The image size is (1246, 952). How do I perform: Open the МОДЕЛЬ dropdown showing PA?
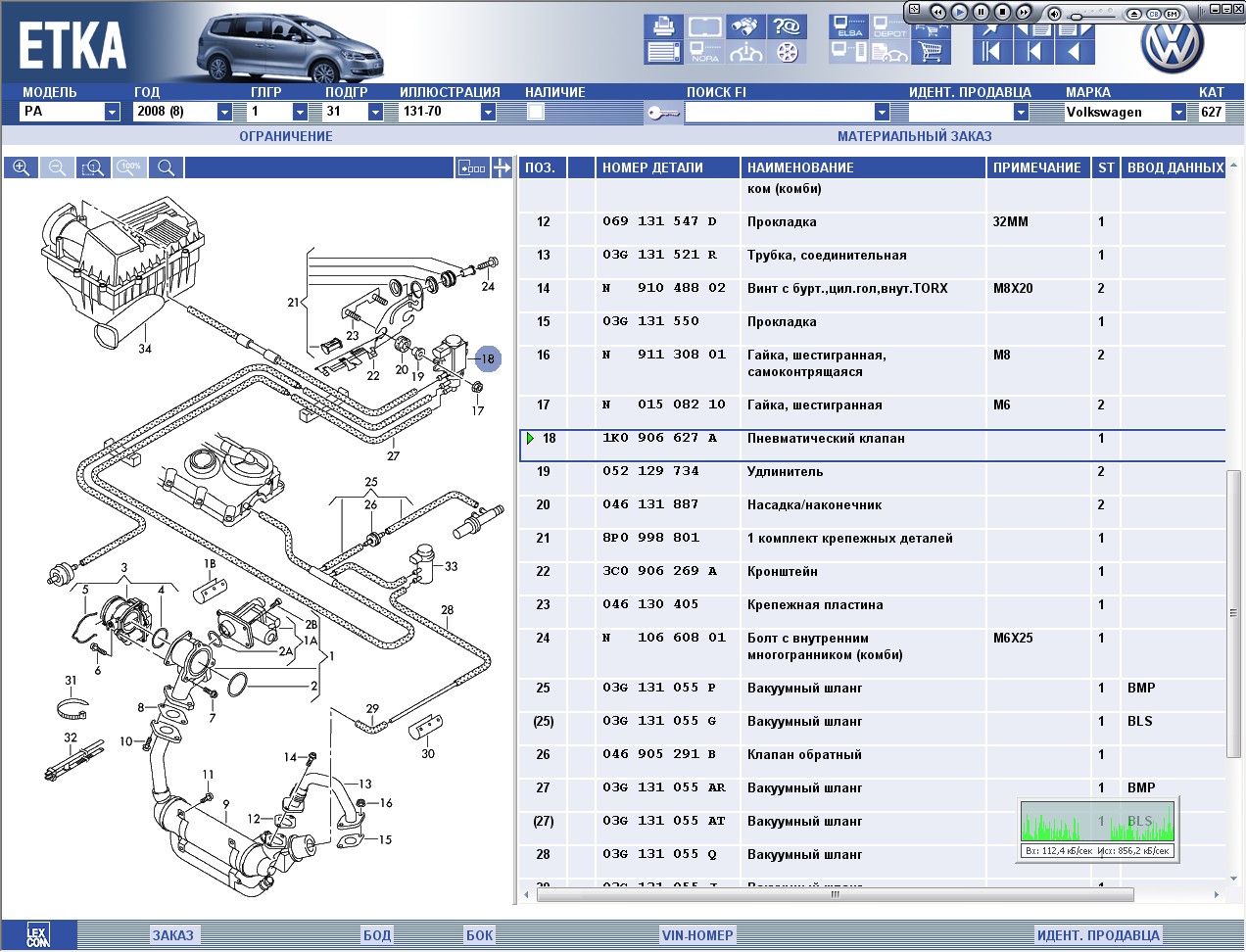coord(112,112)
